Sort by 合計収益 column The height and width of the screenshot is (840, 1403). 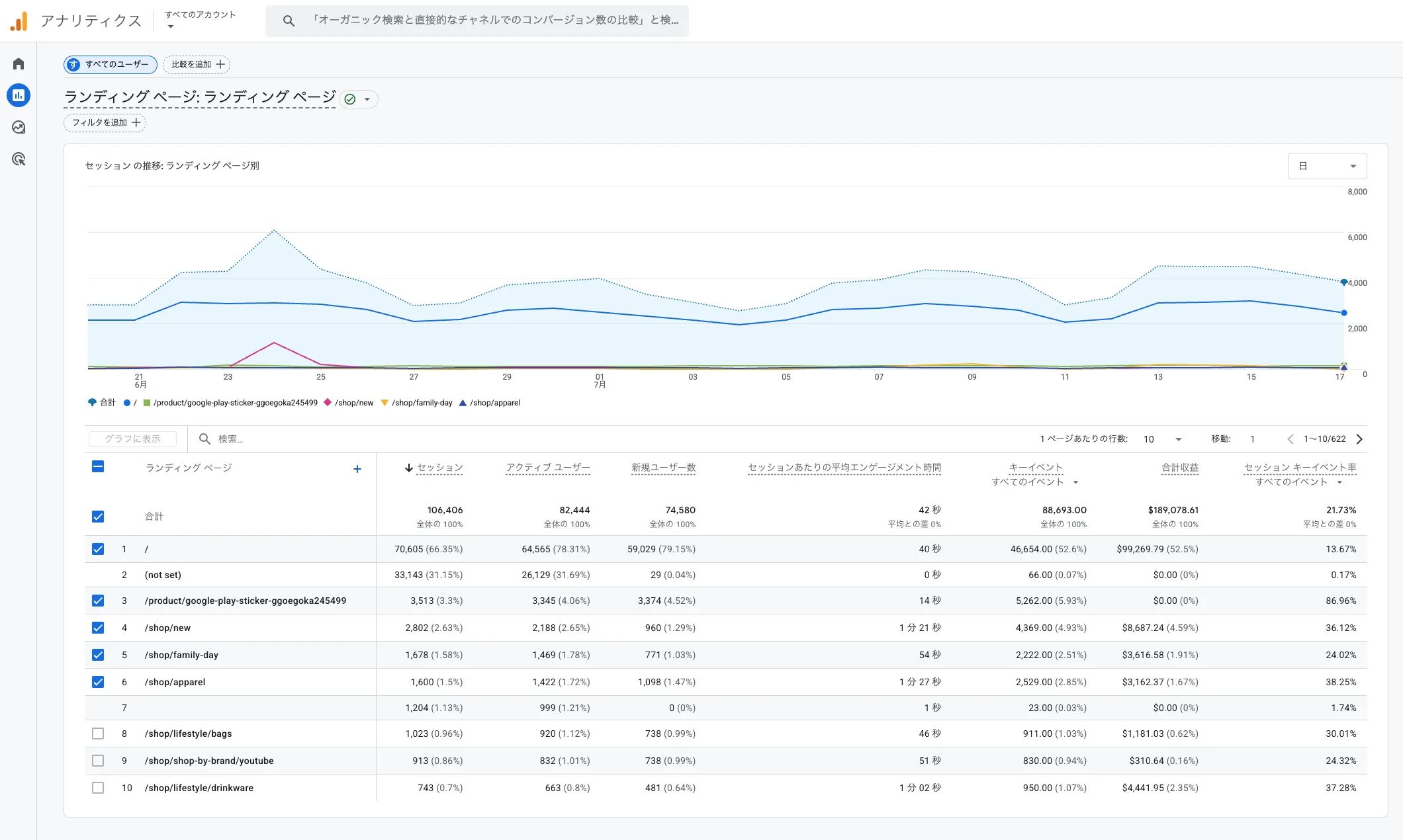[x=1180, y=468]
